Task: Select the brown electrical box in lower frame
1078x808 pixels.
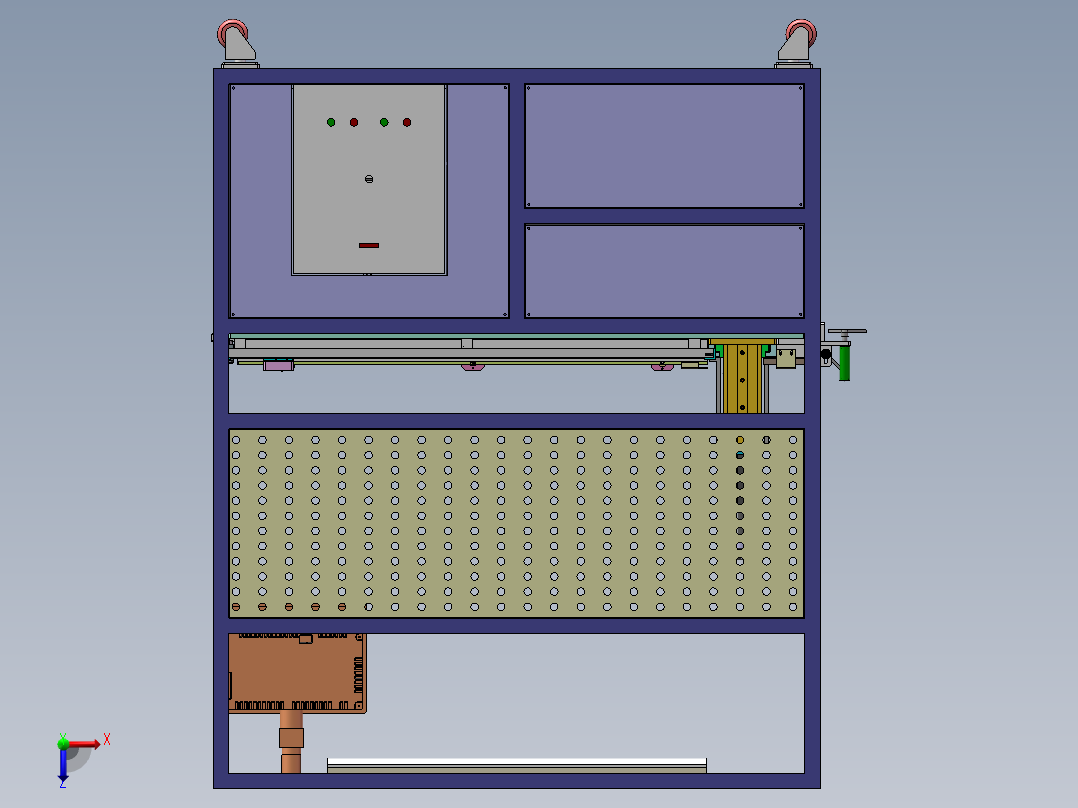Action: pos(297,673)
